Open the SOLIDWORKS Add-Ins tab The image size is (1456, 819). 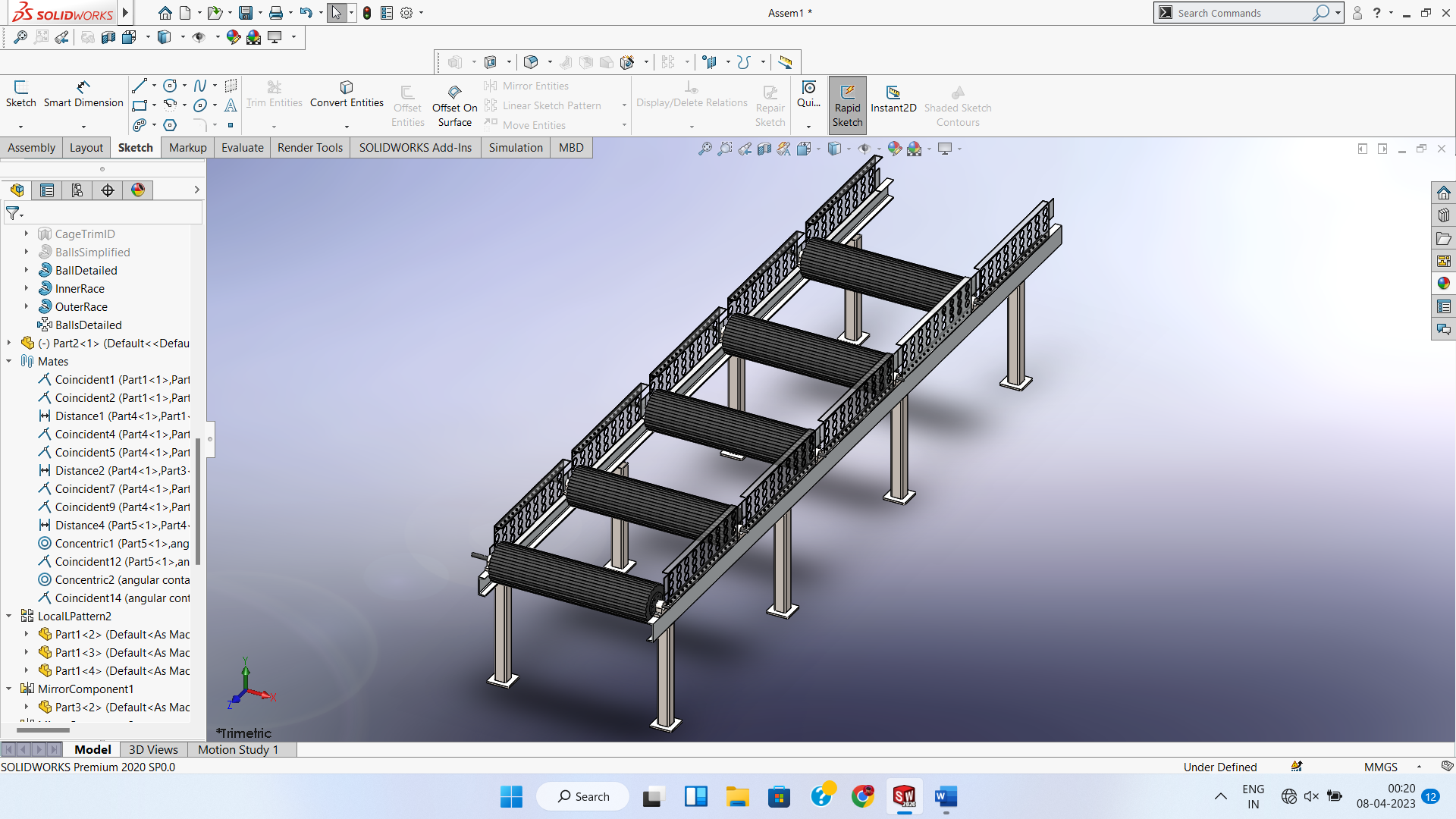(416, 147)
